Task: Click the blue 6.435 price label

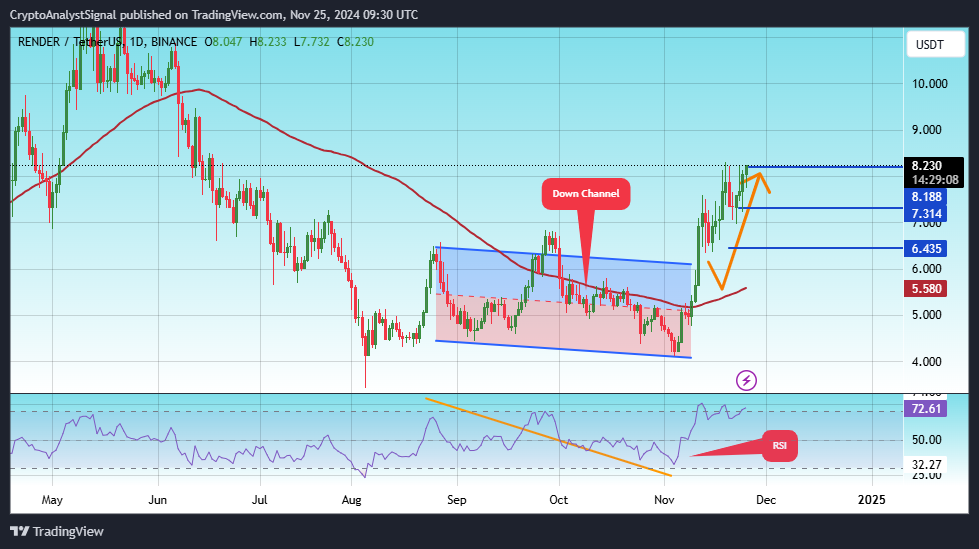Action: click(x=926, y=249)
